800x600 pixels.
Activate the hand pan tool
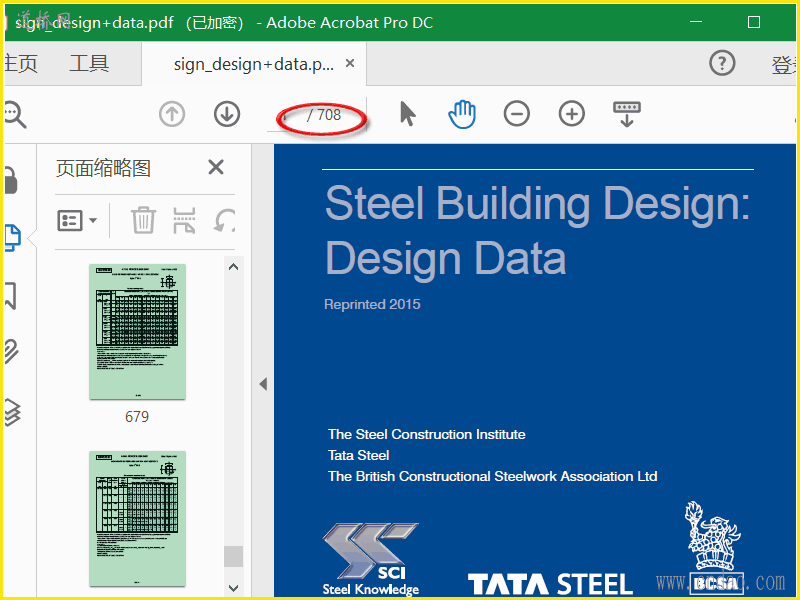462,114
